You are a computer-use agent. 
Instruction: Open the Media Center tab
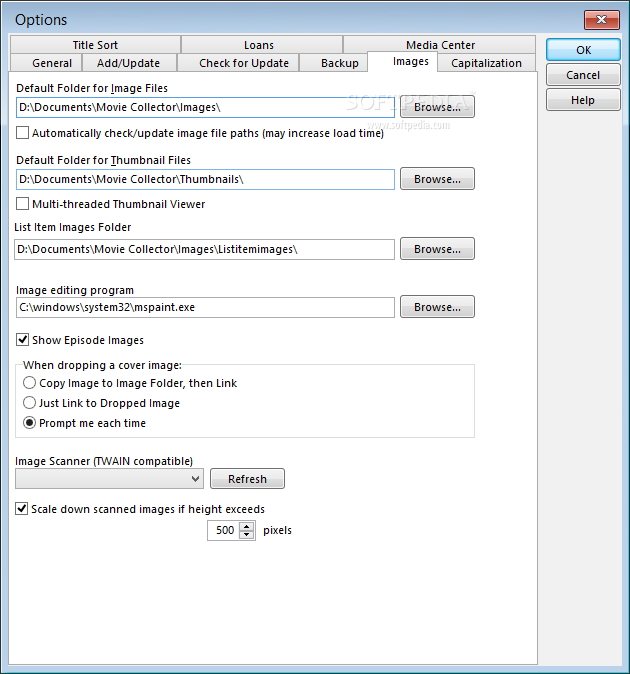(440, 45)
